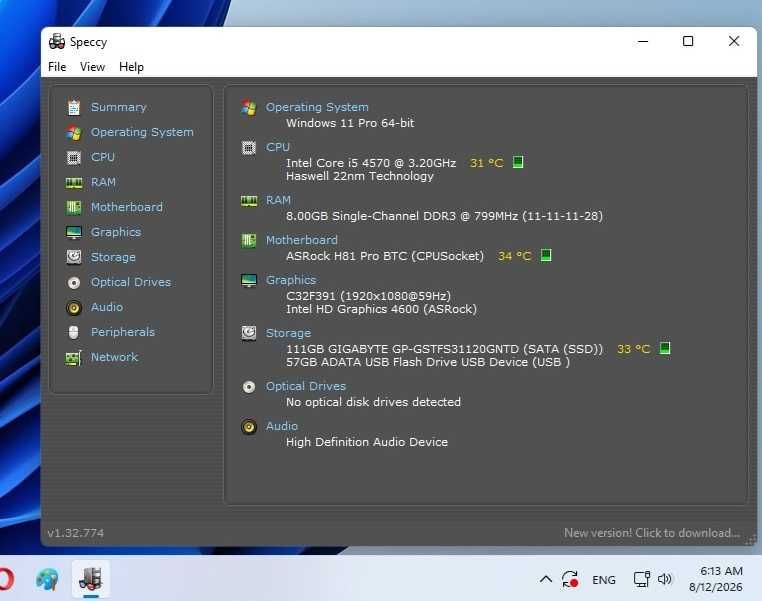This screenshot has width=762, height=601.
Task: Click the Speccy logo in title bar
Action: 57,42
